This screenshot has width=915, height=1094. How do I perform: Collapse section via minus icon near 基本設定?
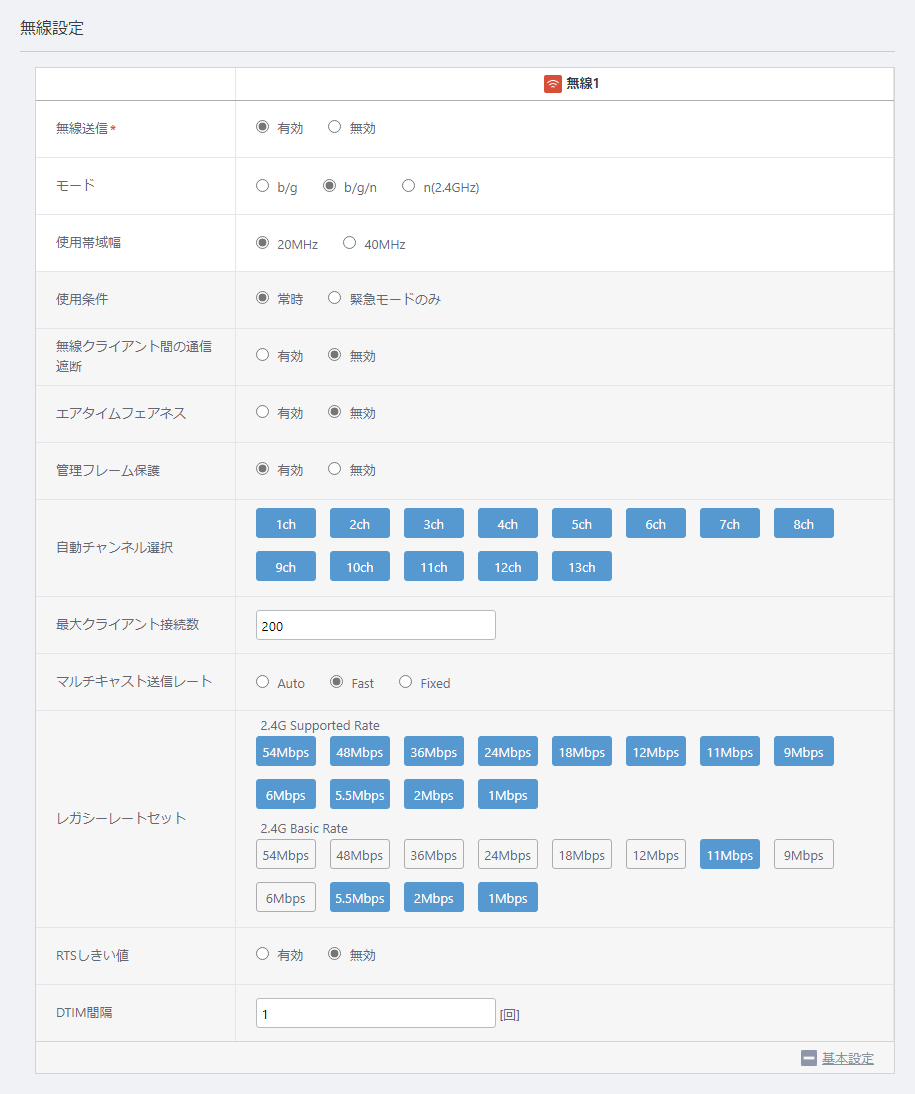pyautogui.click(x=809, y=1058)
